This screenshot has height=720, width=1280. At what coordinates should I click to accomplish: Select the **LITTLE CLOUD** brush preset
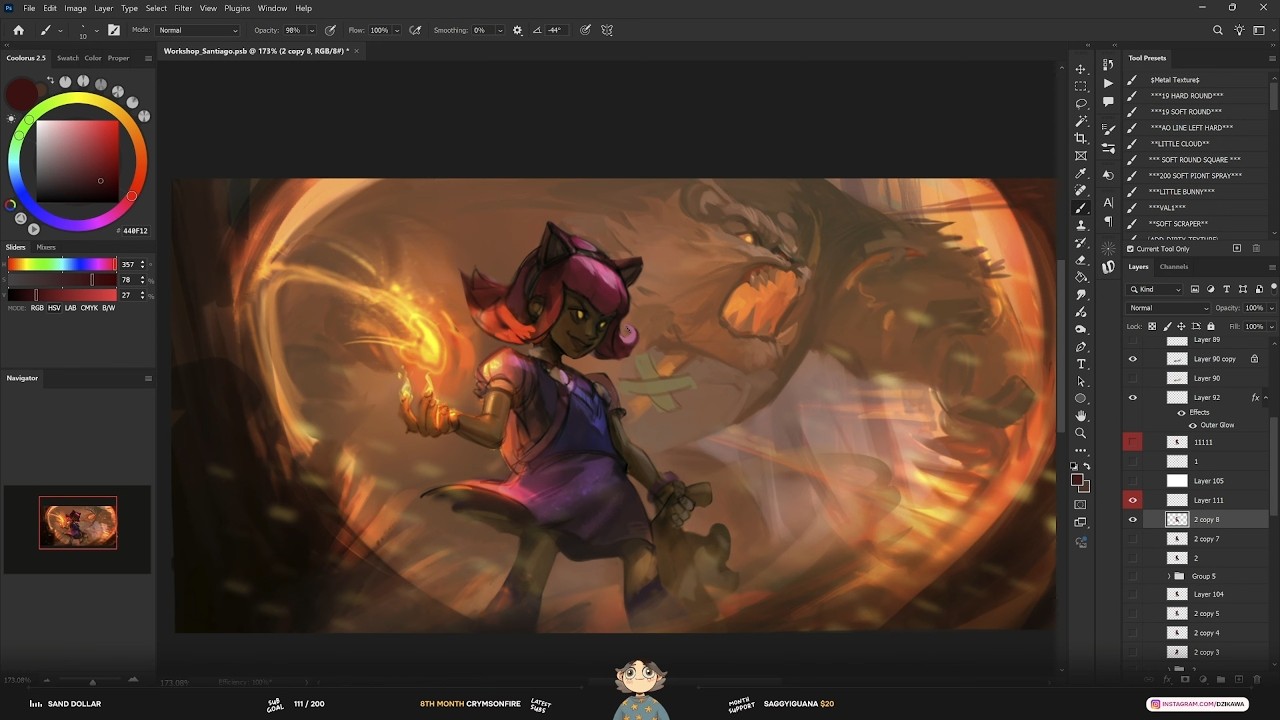click(x=1180, y=144)
